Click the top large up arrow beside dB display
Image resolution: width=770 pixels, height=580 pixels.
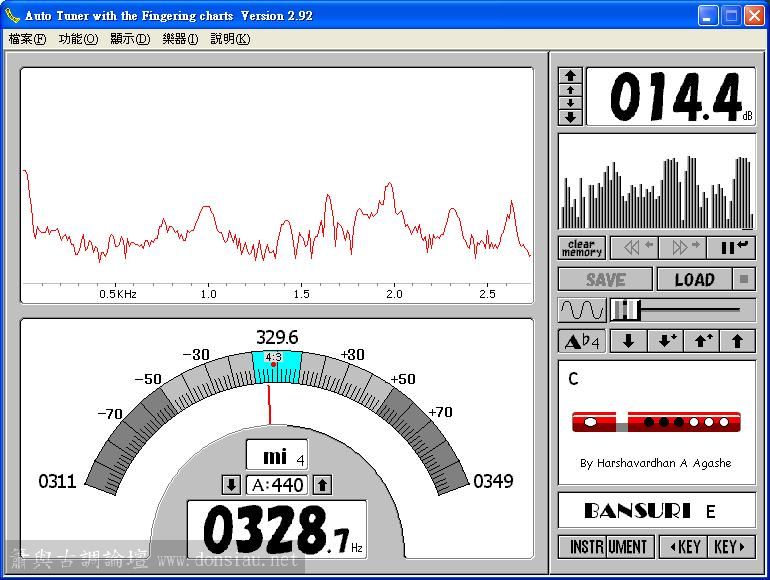click(570, 75)
